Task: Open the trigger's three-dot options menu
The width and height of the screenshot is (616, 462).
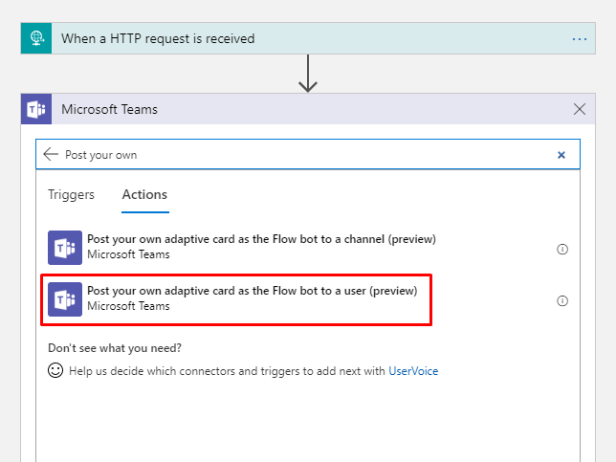Action: (579, 39)
